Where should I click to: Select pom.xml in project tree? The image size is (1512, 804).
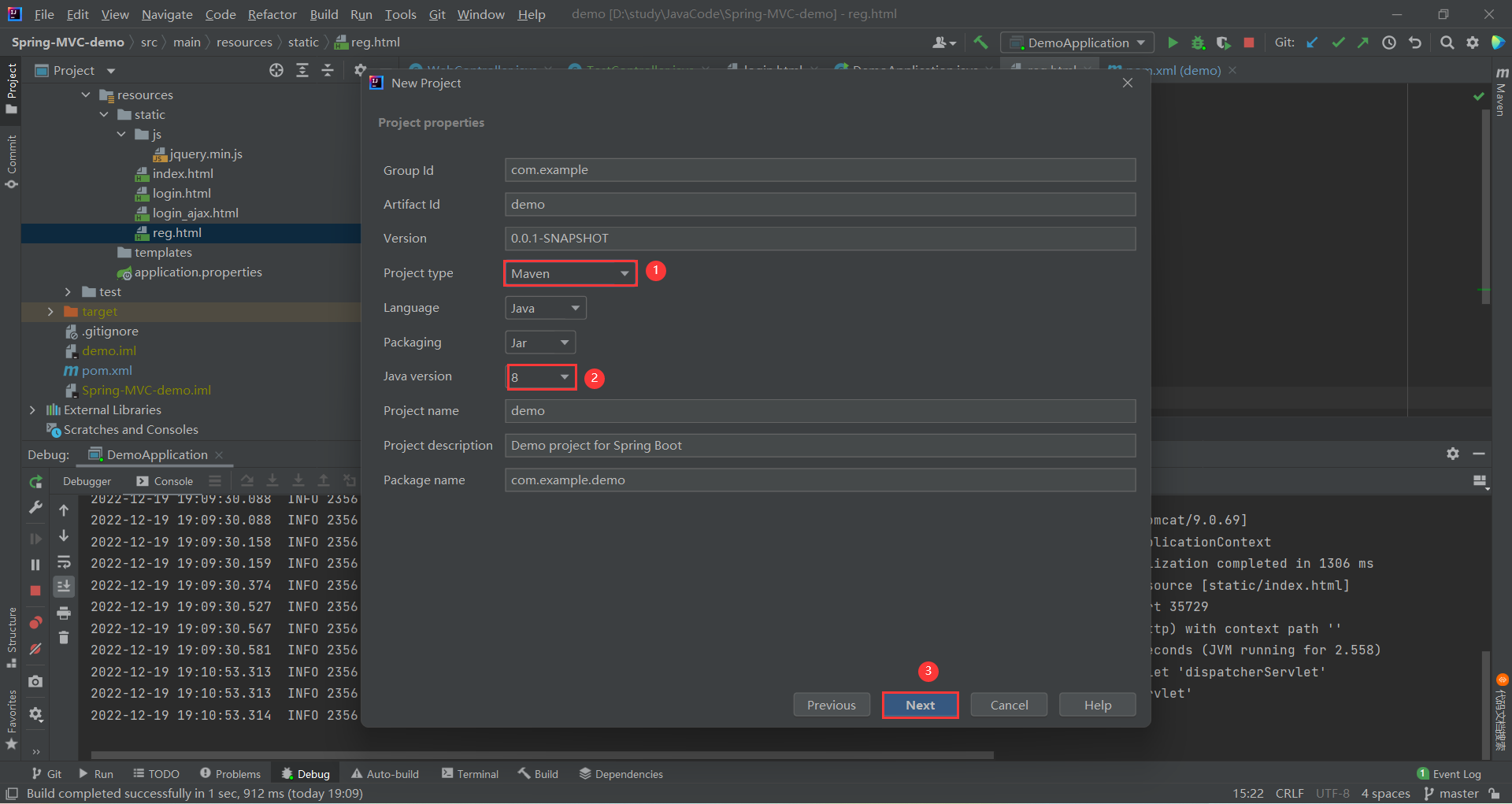[106, 371]
